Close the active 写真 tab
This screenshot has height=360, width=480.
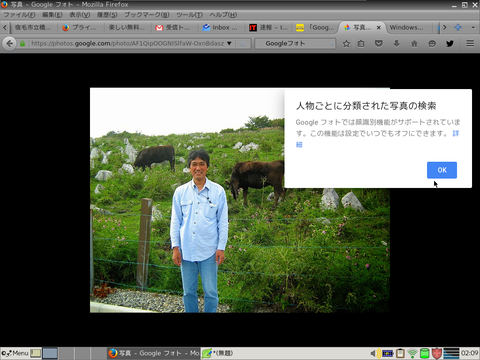click(379, 28)
